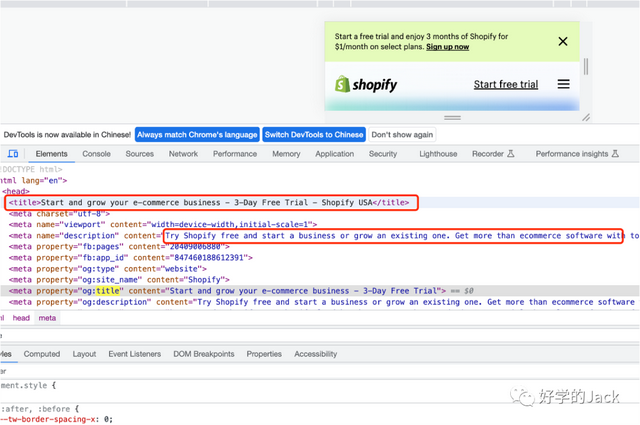The image size is (640, 425).
Task: Click the Performance insights flask icon
Action: (615, 154)
